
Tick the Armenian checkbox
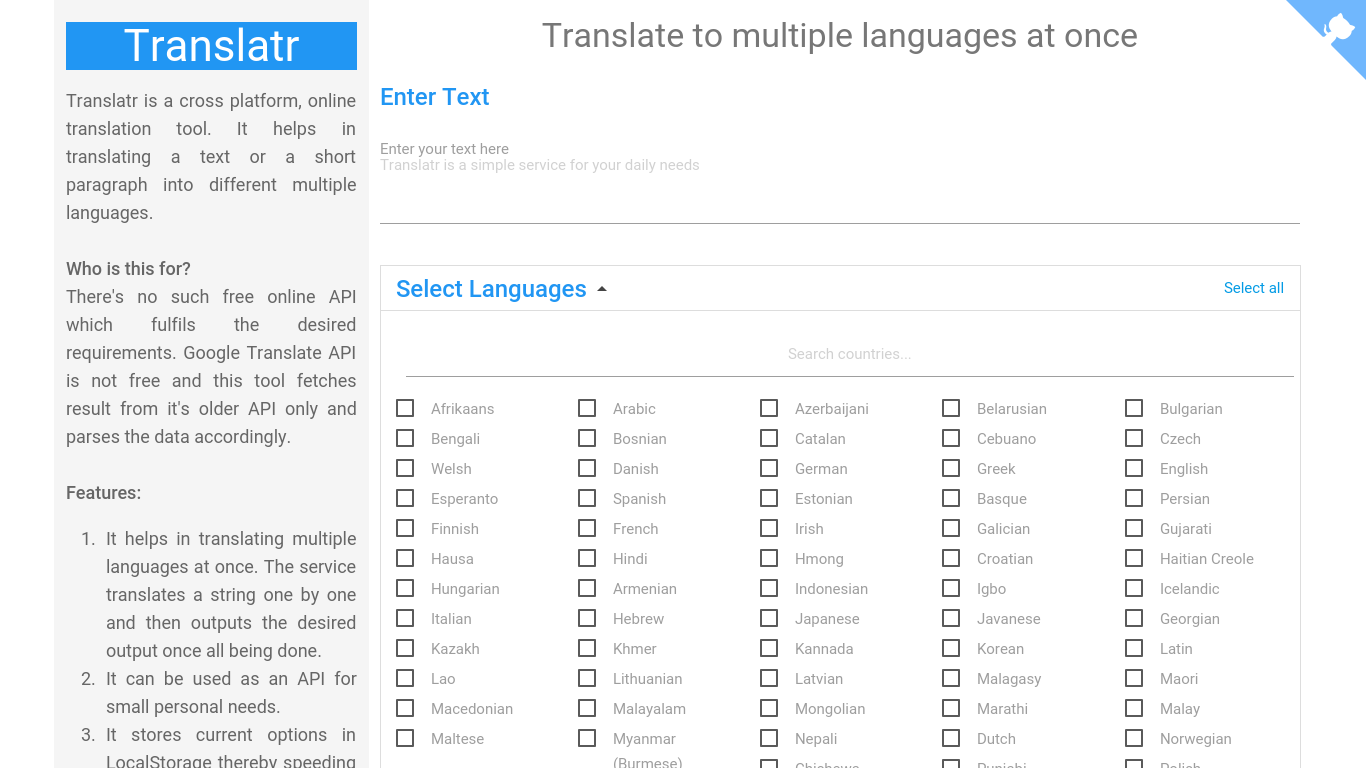(x=587, y=588)
